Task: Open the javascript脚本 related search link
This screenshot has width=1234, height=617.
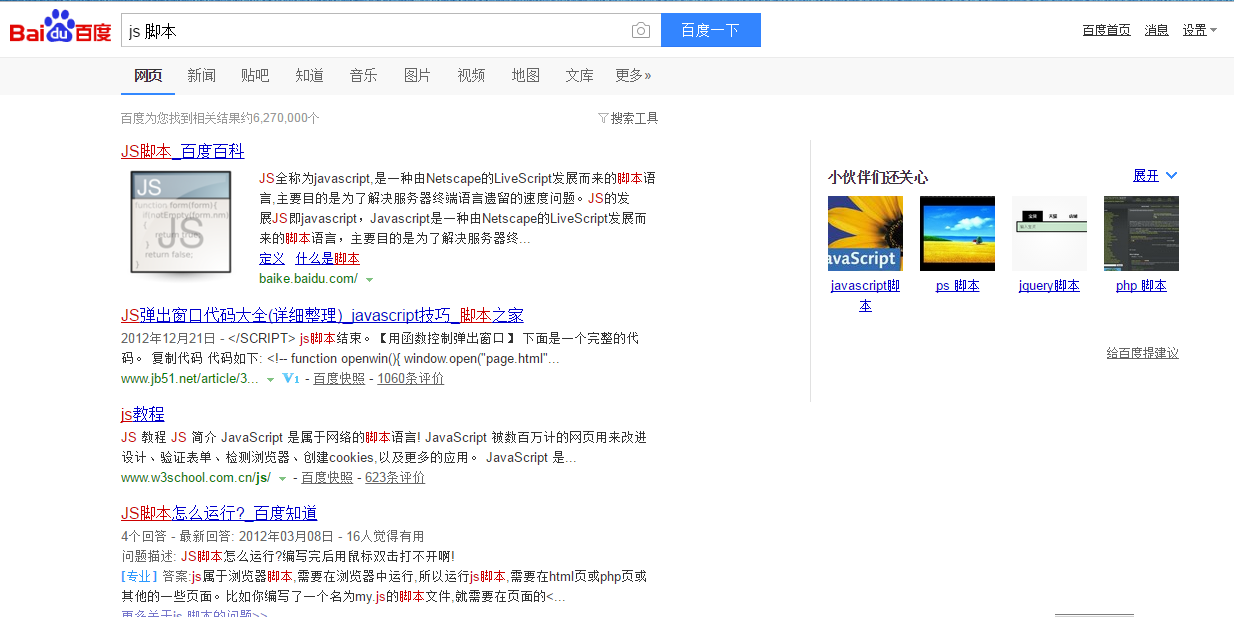Action: (865, 296)
